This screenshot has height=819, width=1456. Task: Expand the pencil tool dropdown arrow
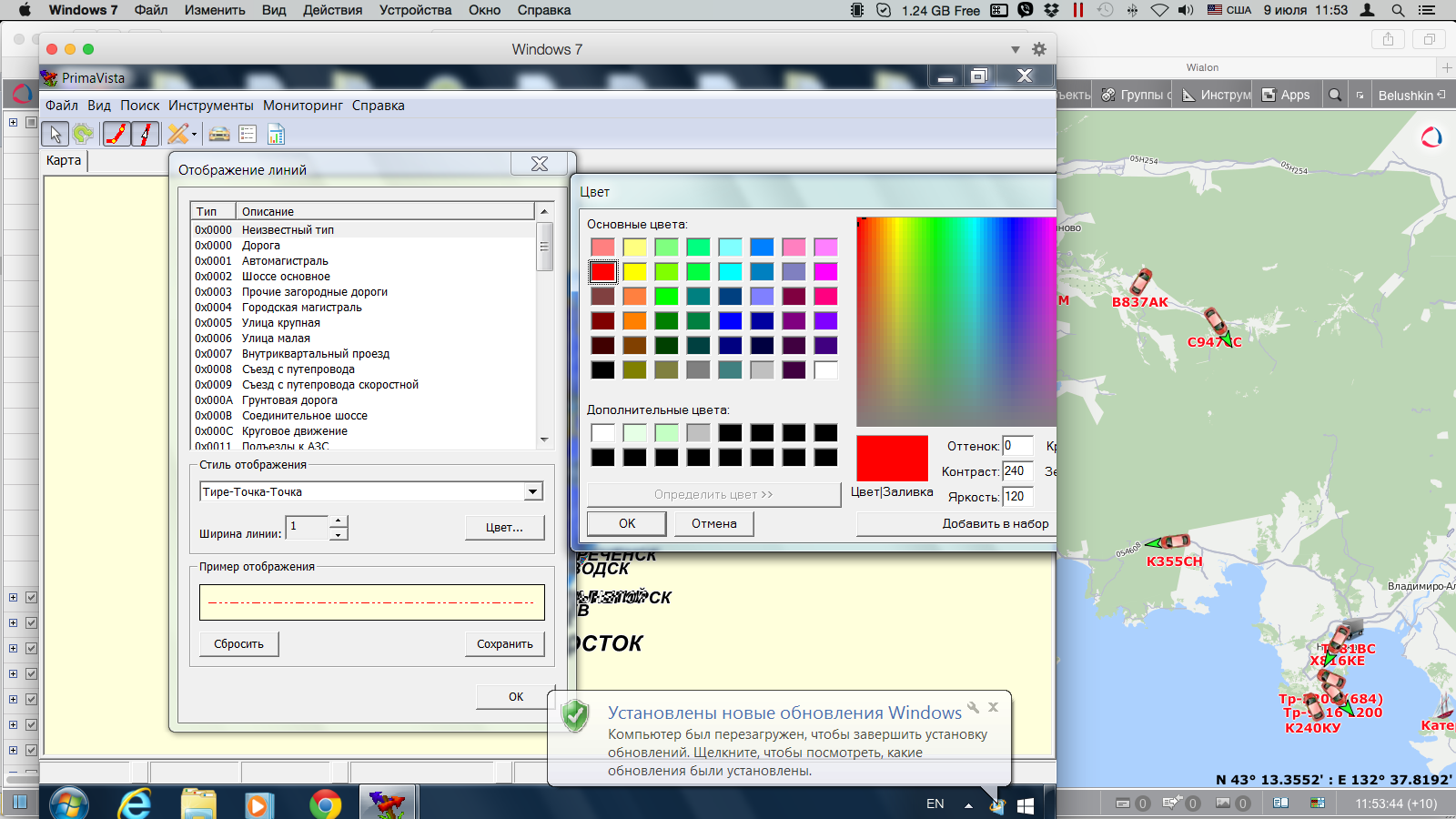click(194, 136)
